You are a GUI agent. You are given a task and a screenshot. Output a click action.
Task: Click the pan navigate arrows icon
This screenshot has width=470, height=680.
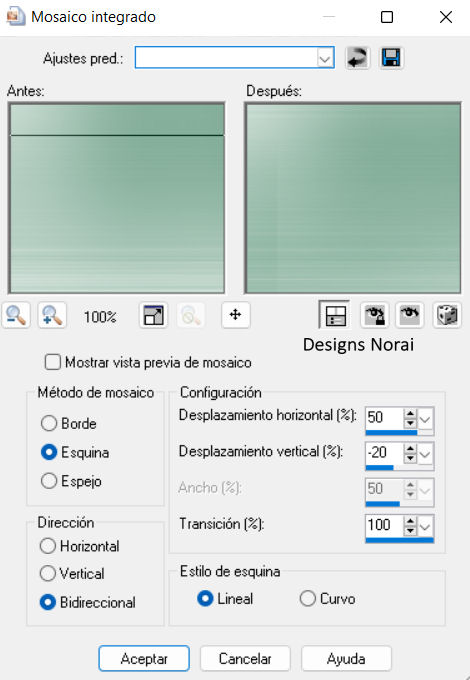(x=235, y=315)
